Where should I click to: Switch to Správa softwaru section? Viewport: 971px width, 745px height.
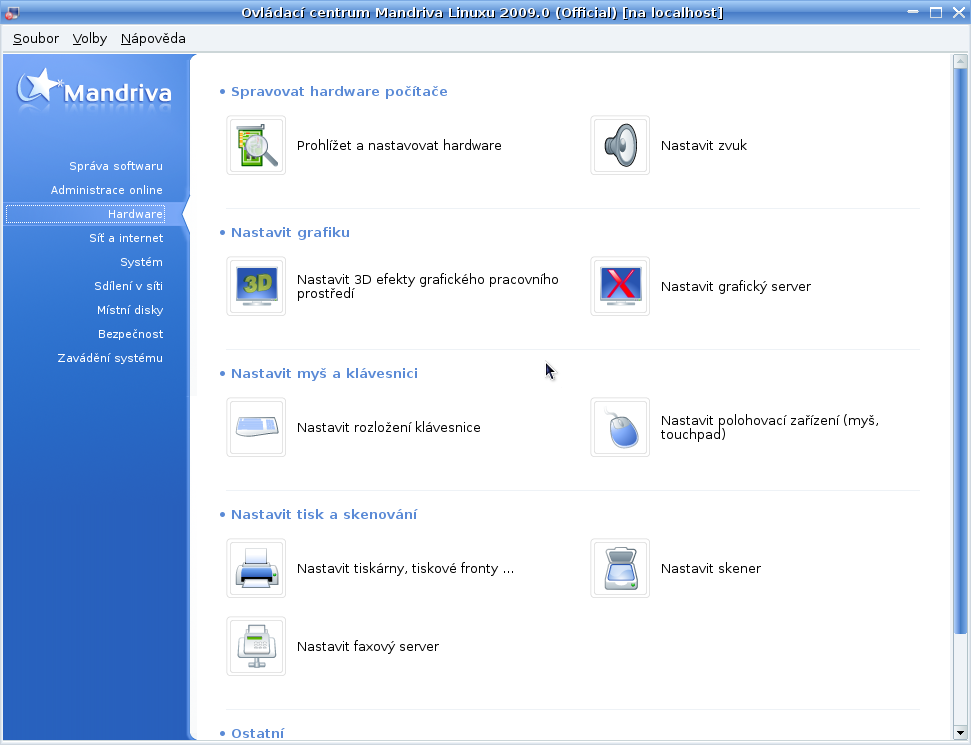tap(116, 166)
